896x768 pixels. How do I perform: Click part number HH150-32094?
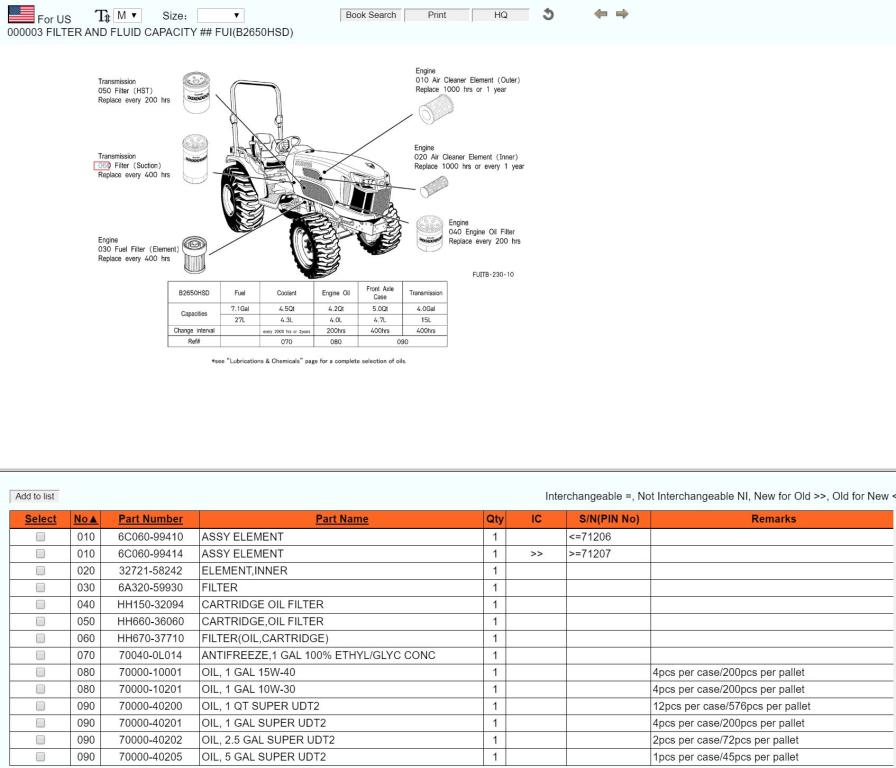[x=150, y=605]
